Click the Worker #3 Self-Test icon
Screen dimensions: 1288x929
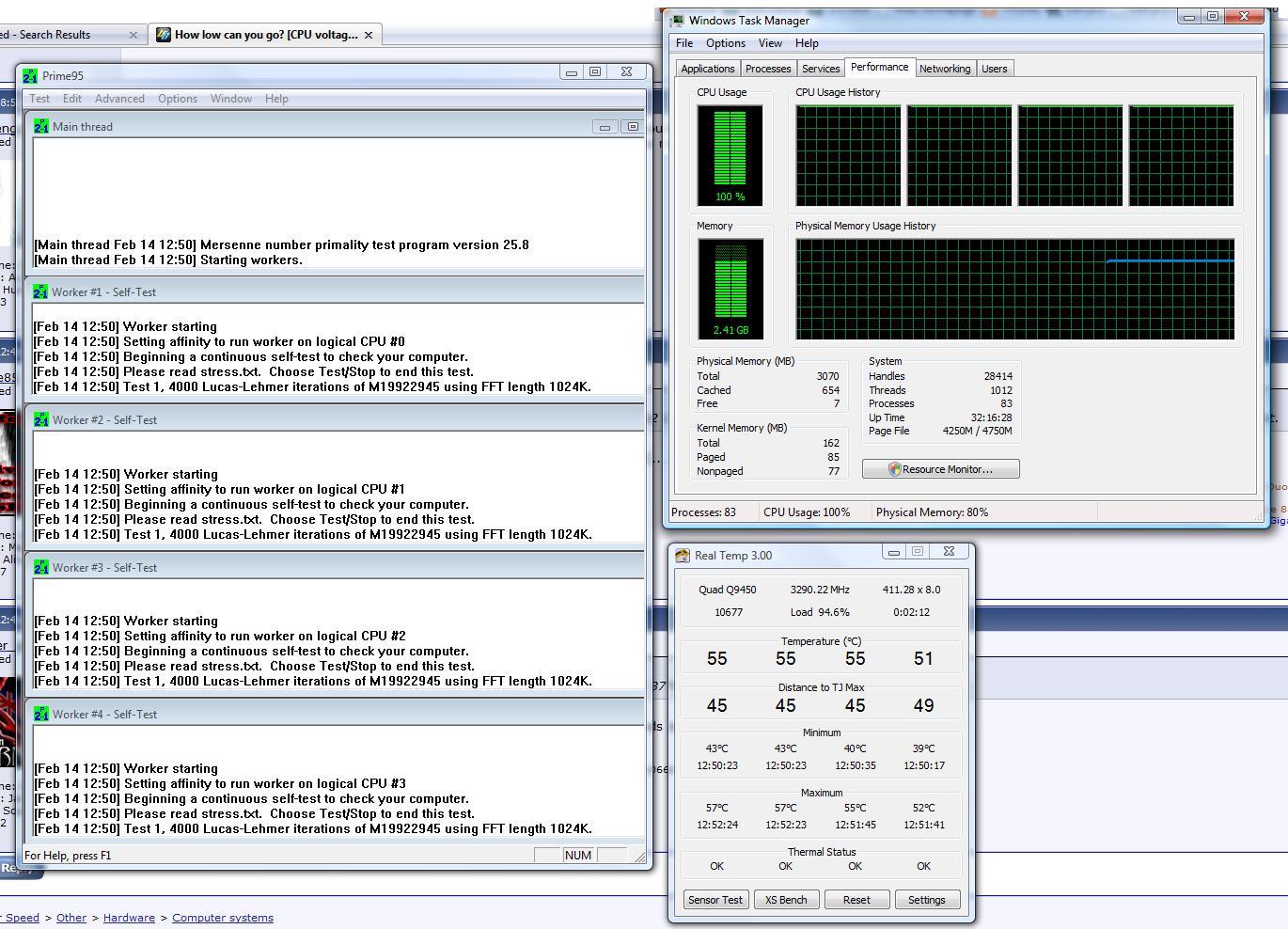tap(40, 567)
